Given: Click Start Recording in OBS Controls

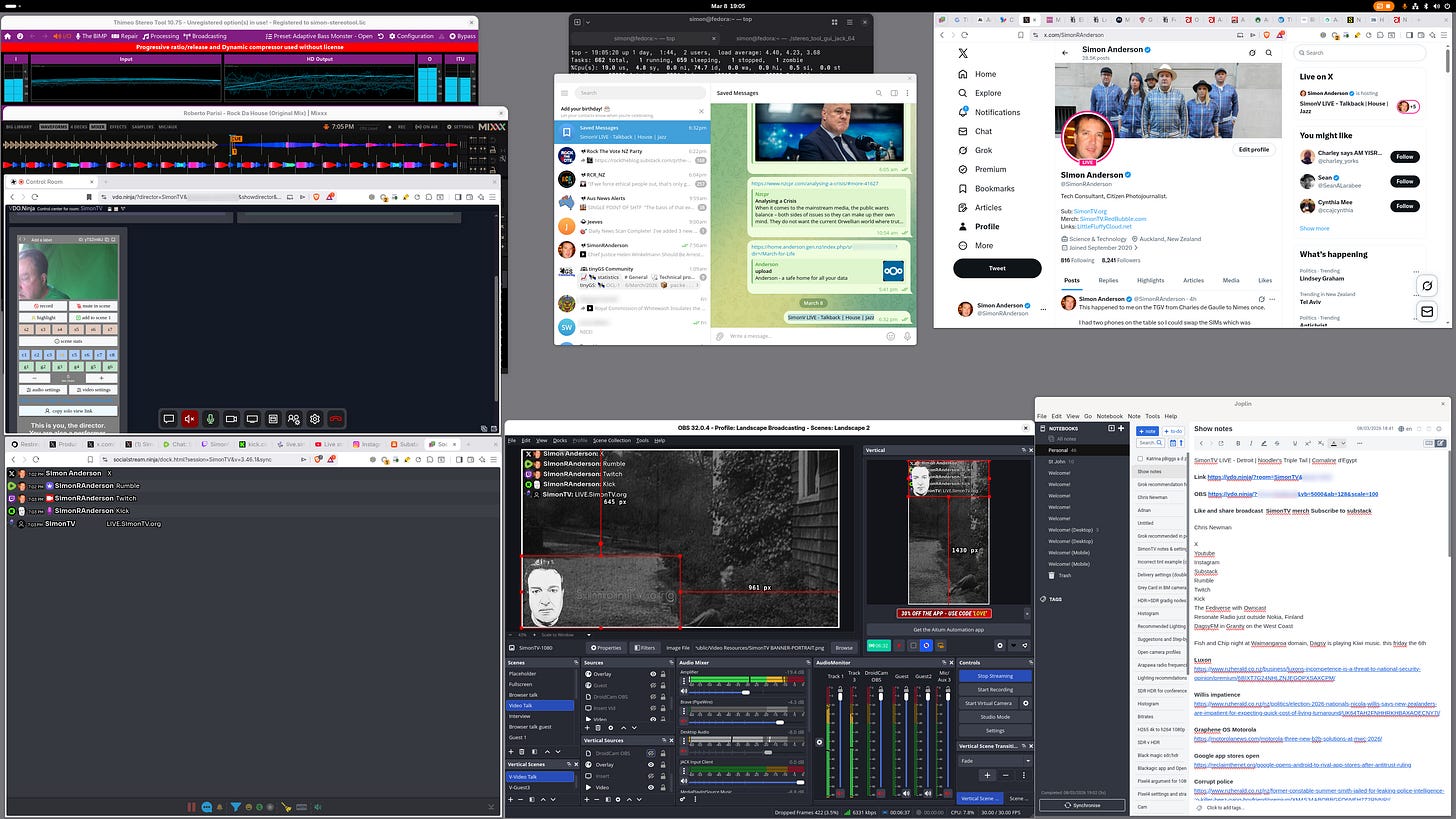Looking at the screenshot, I should pos(996,690).
